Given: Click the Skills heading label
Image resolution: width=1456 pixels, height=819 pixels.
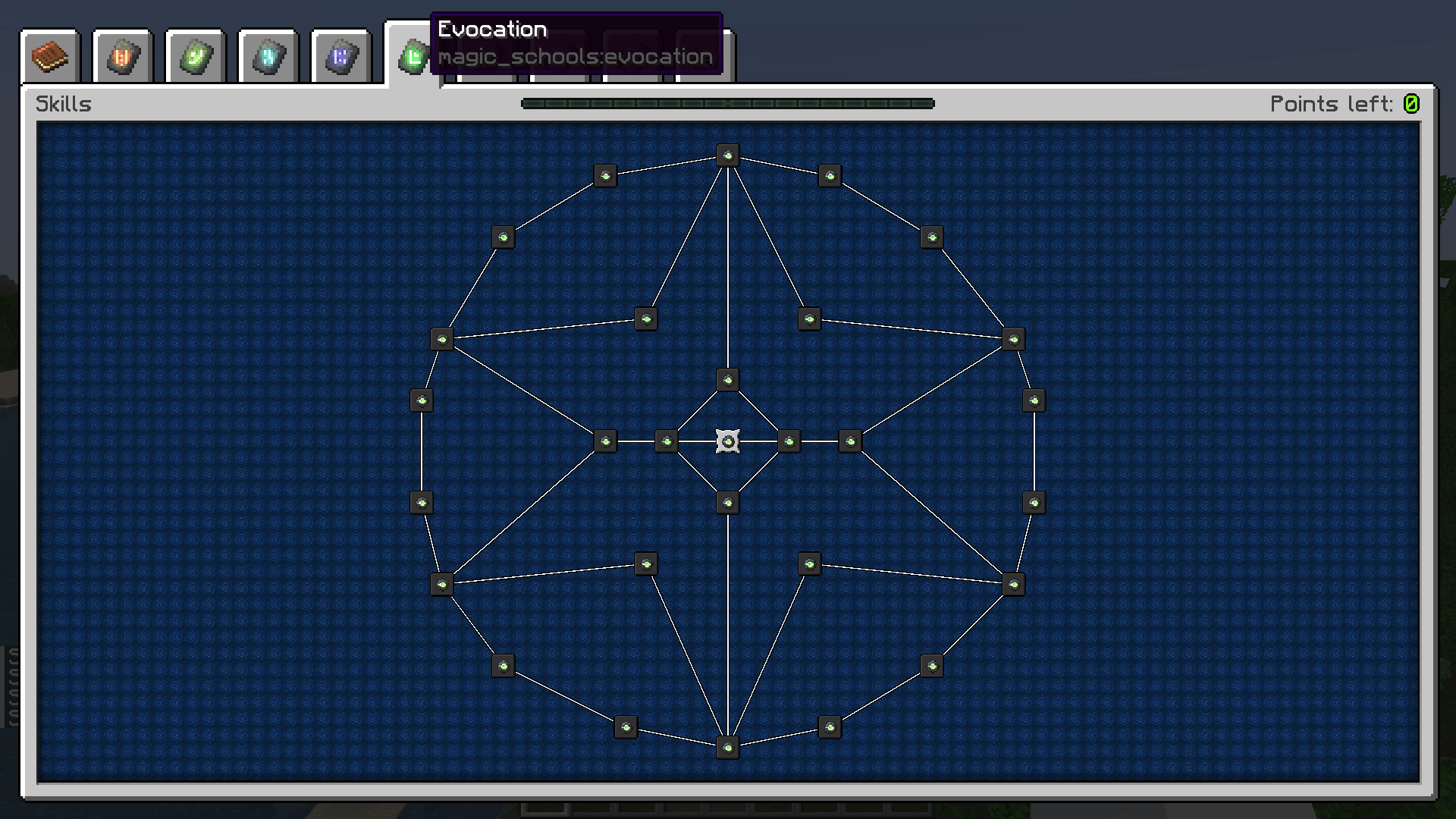Looking at the screenshot, I should coord(64,104).
